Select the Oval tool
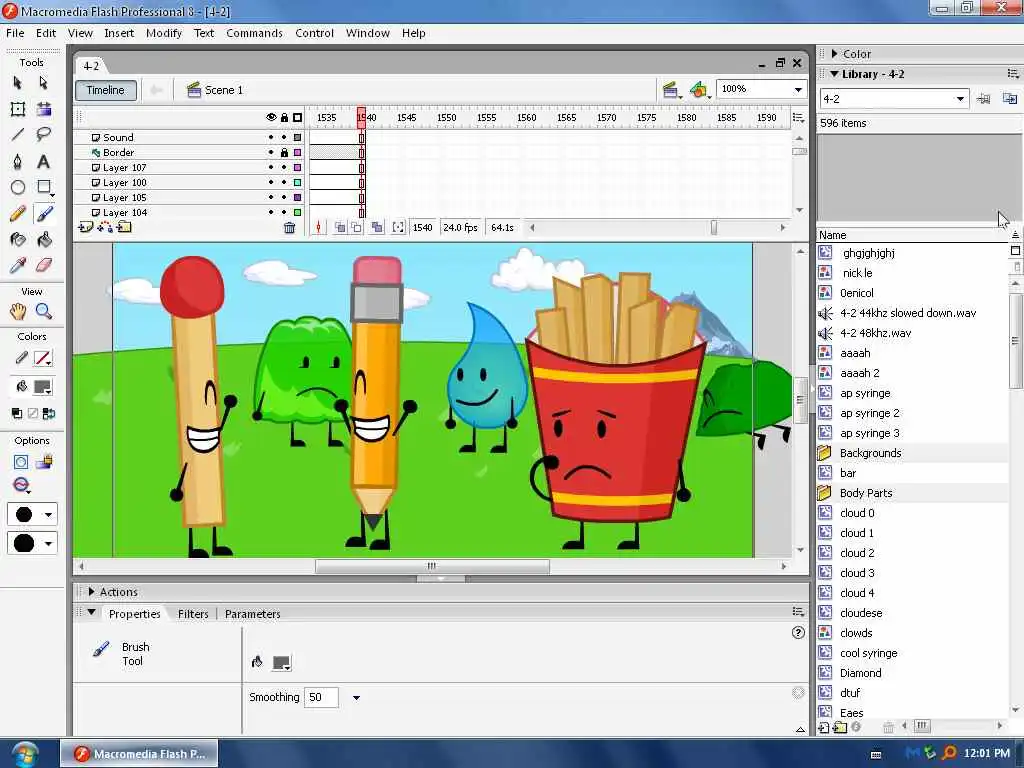 tap(18, 187)
